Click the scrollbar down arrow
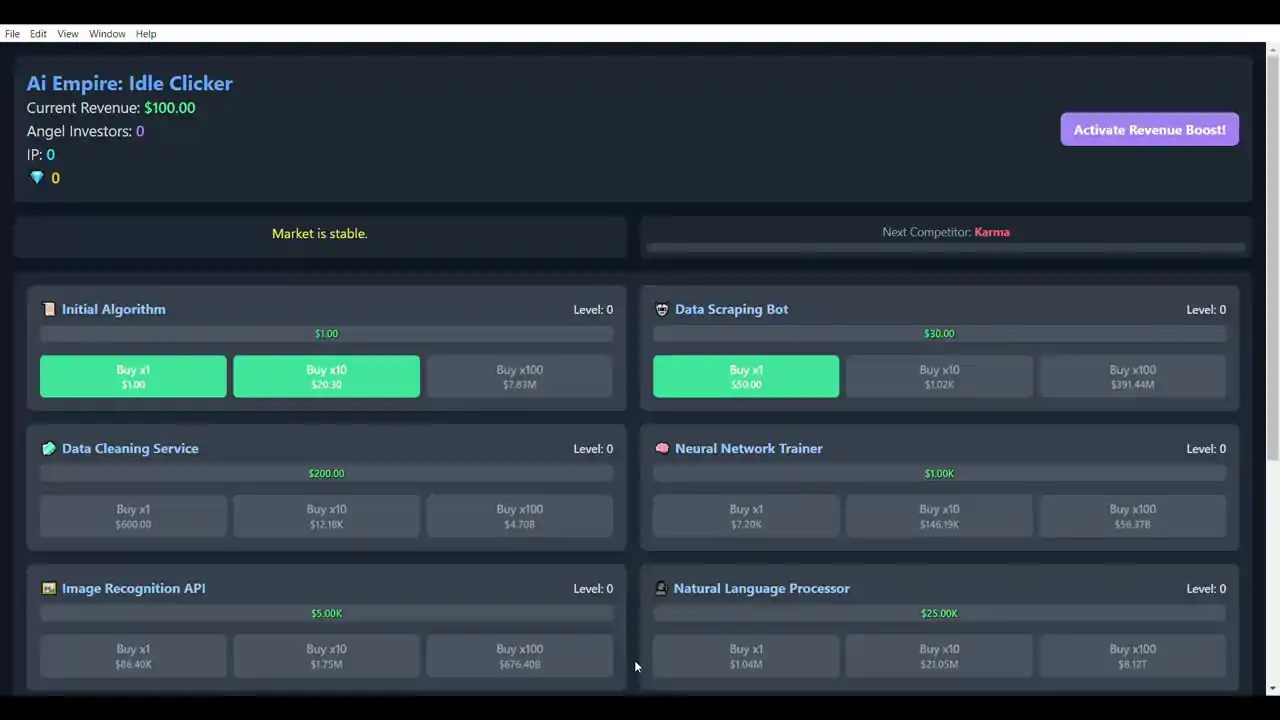The image size is (1280, 720). click(1272, 689)
